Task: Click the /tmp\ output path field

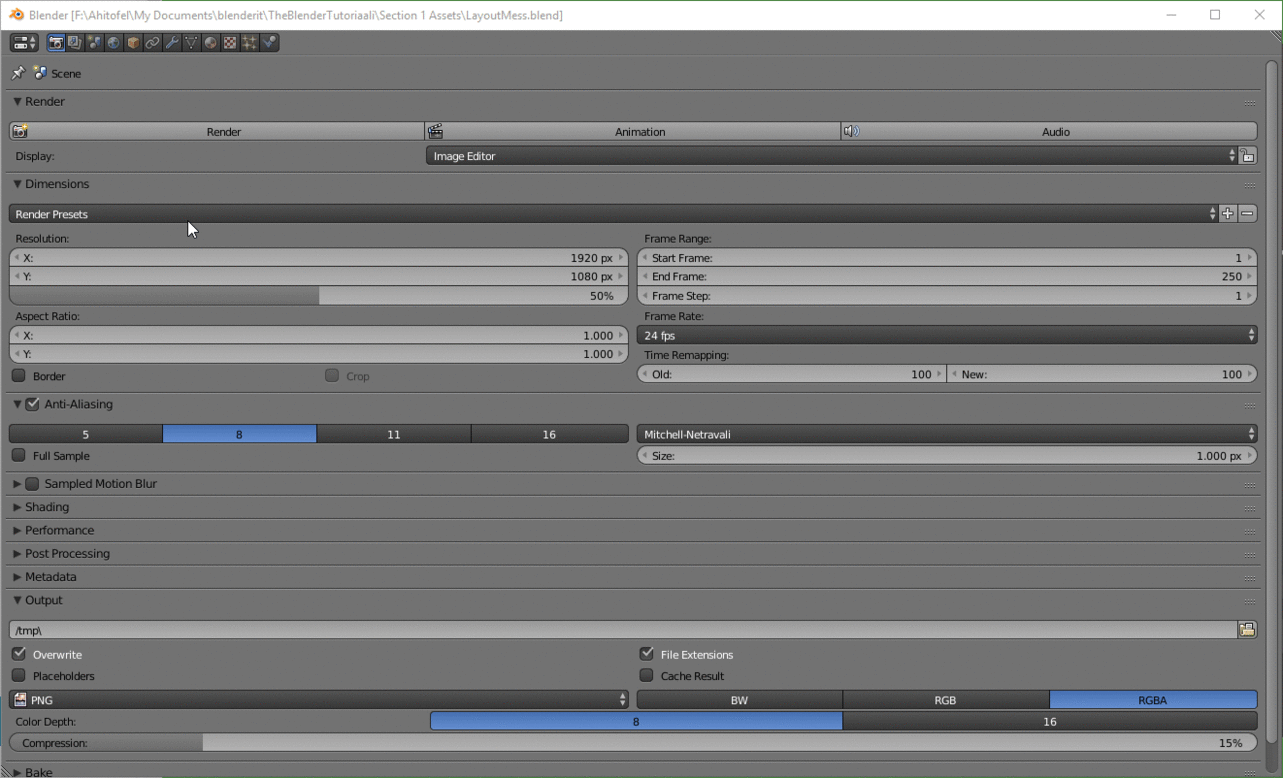Action: click(623, 630)
